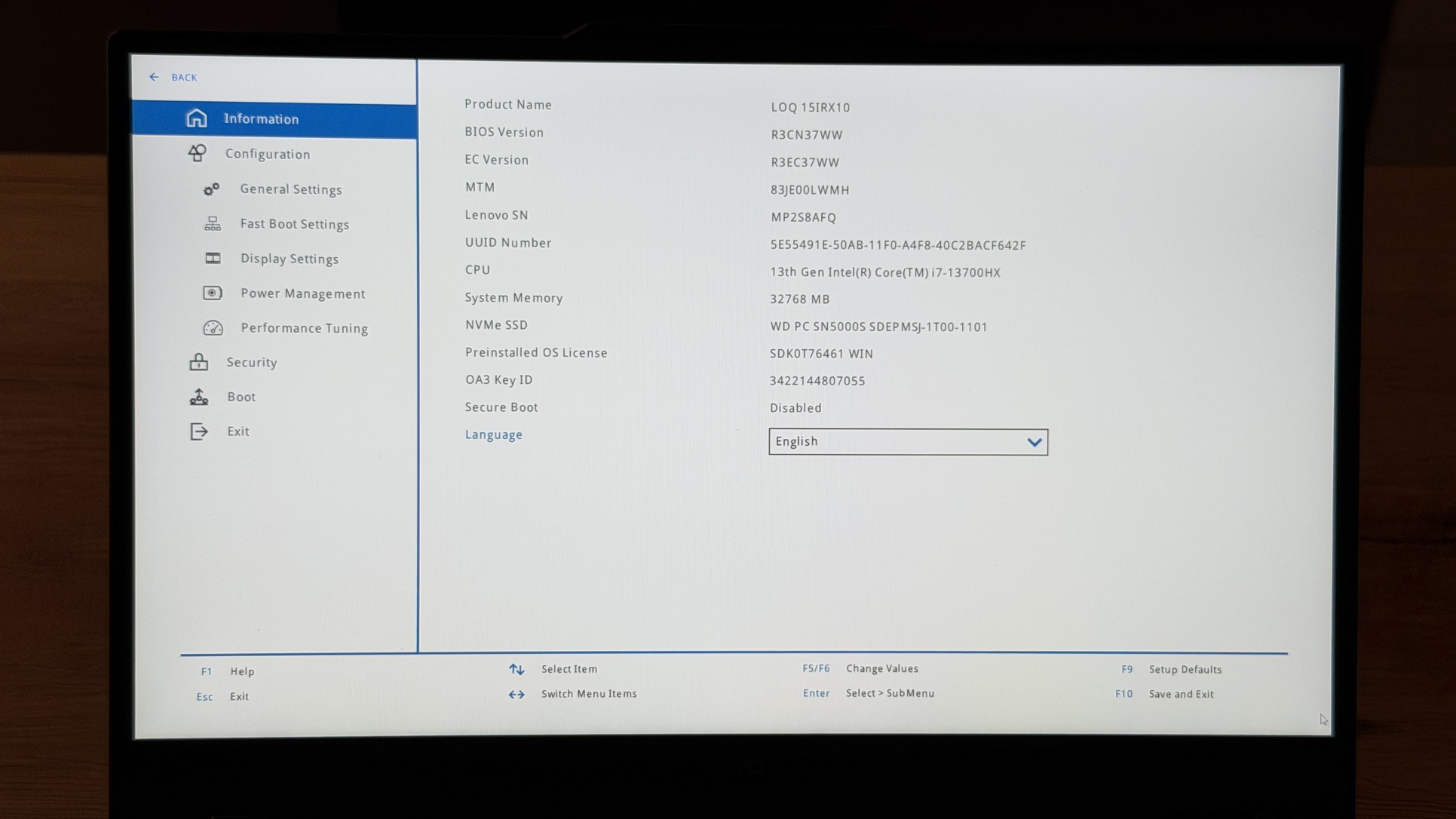Open the Language dropdown arrow
Screen dimensions: 1456x819
tap(1034, 442)
